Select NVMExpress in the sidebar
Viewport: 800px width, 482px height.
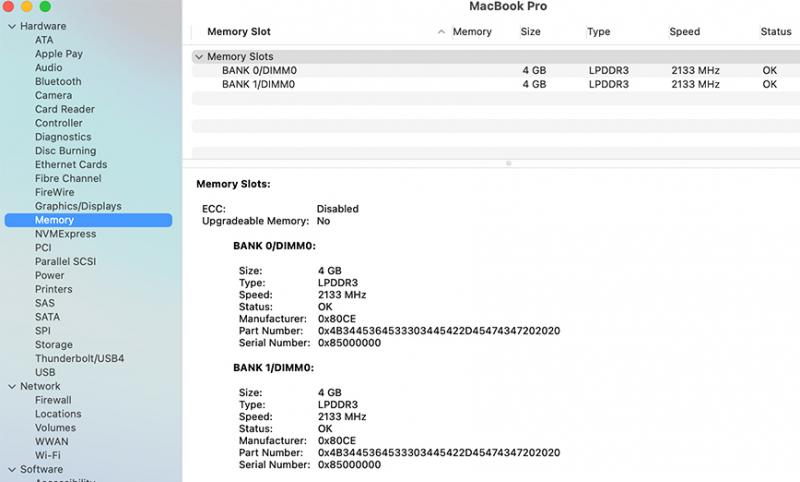point(65,234)
